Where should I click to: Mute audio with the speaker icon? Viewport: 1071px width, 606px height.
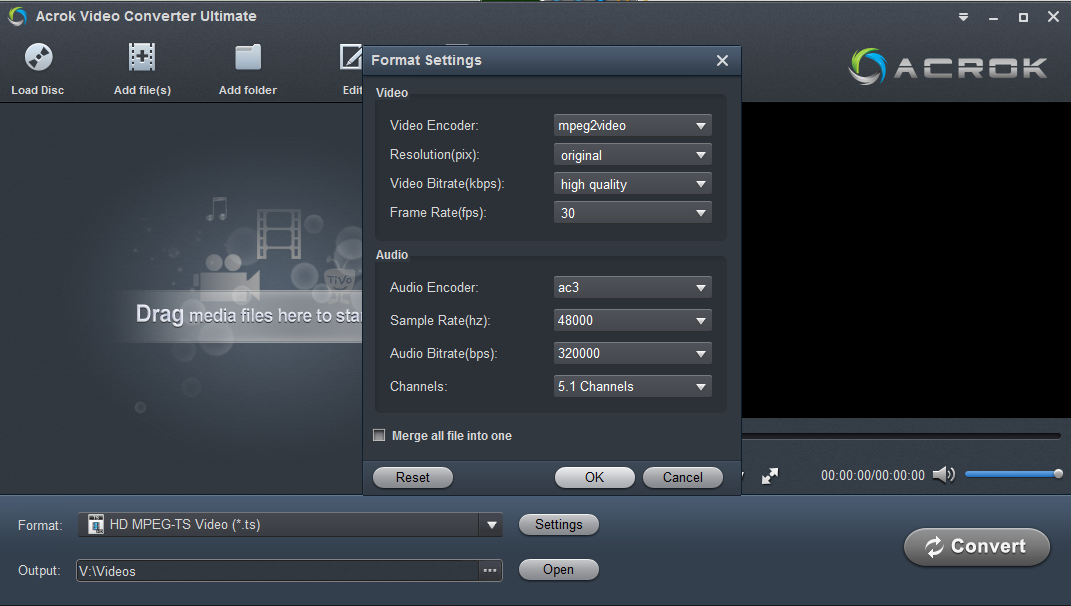coord(943,475)
